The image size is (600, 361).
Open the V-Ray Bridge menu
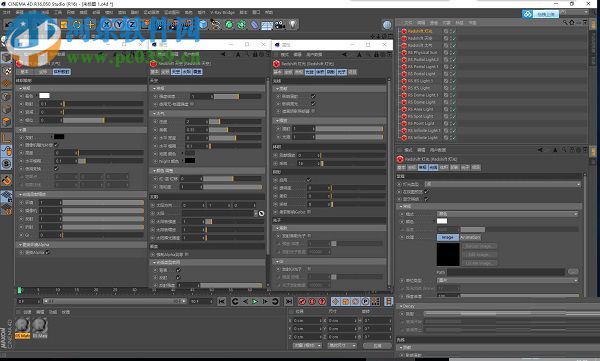coord(222,12)
